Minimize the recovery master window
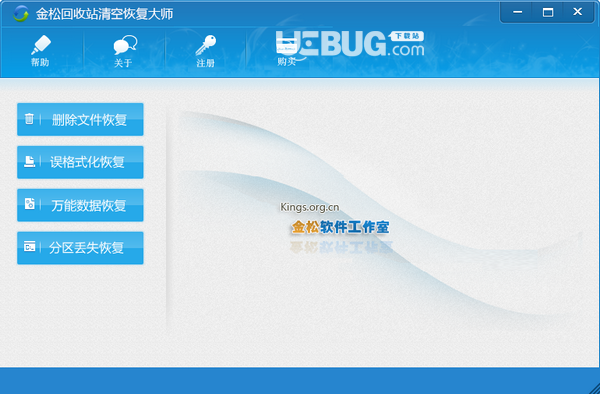This screenshot has height=394, width=600. 518,12
